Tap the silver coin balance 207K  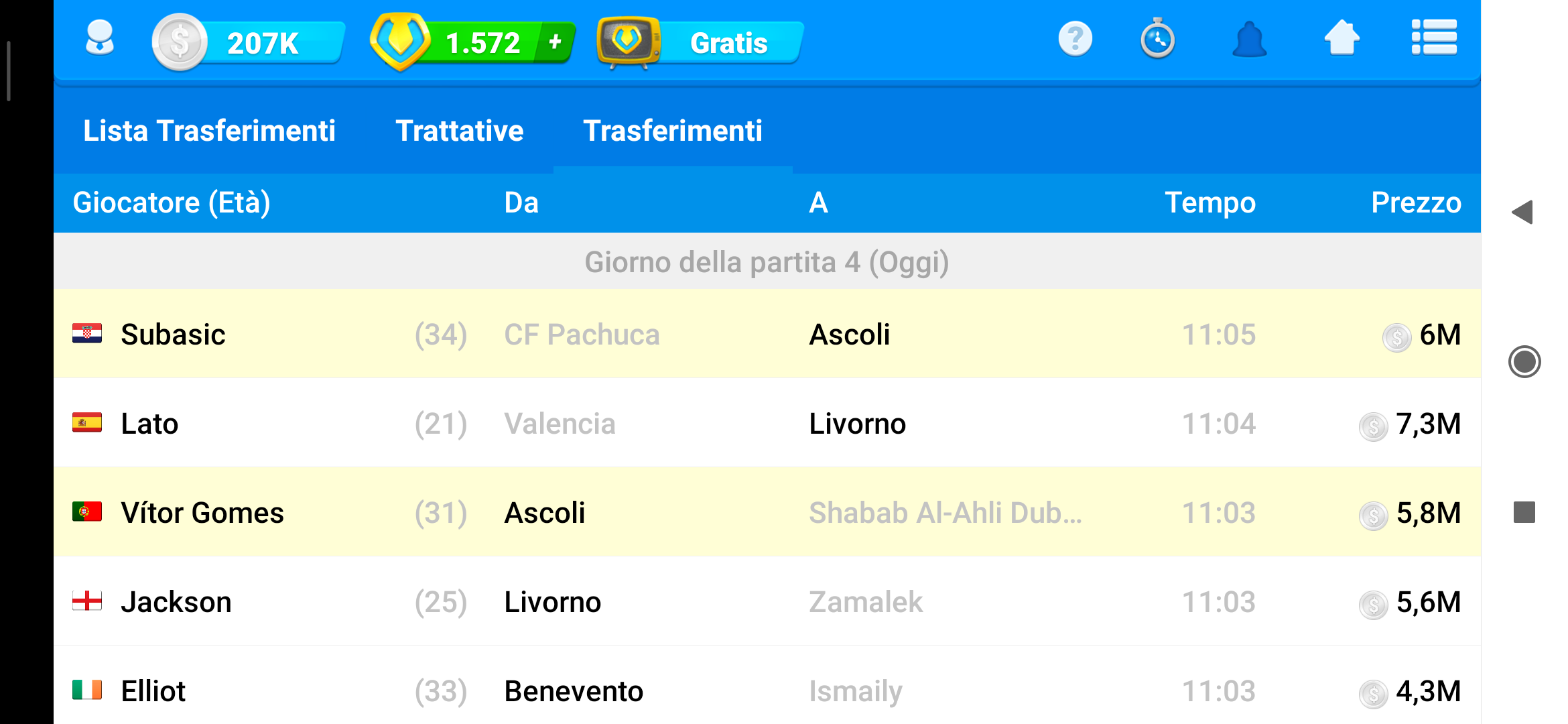tap(249, 43)
